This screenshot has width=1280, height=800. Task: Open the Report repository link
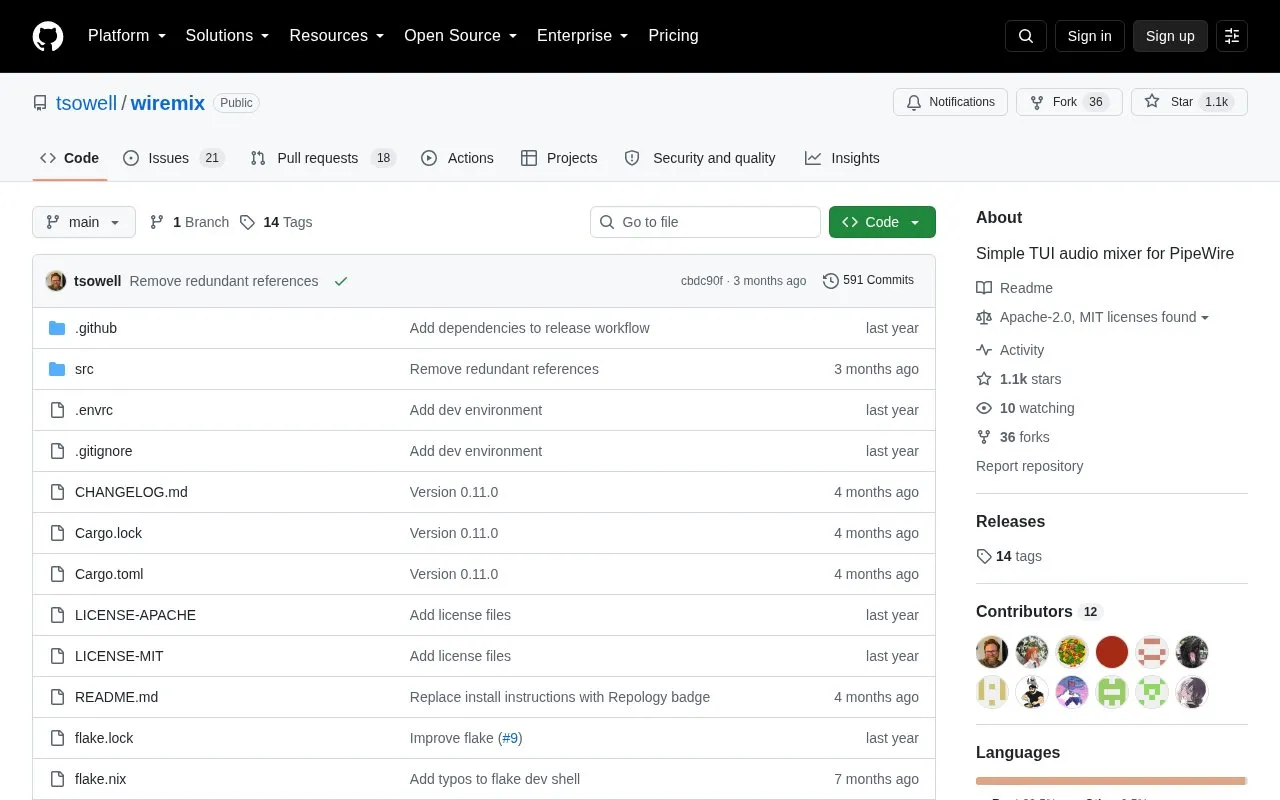coord(1029,466)
